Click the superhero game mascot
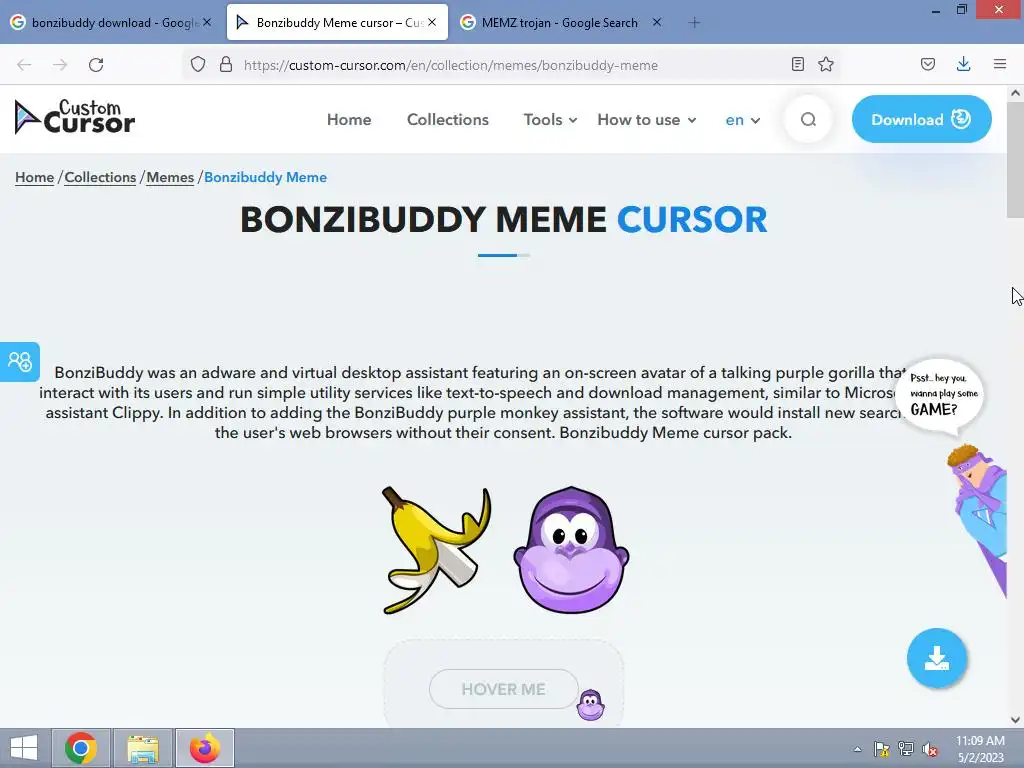The height and width of the screenshot is (768, 1024). click(978, 519)
